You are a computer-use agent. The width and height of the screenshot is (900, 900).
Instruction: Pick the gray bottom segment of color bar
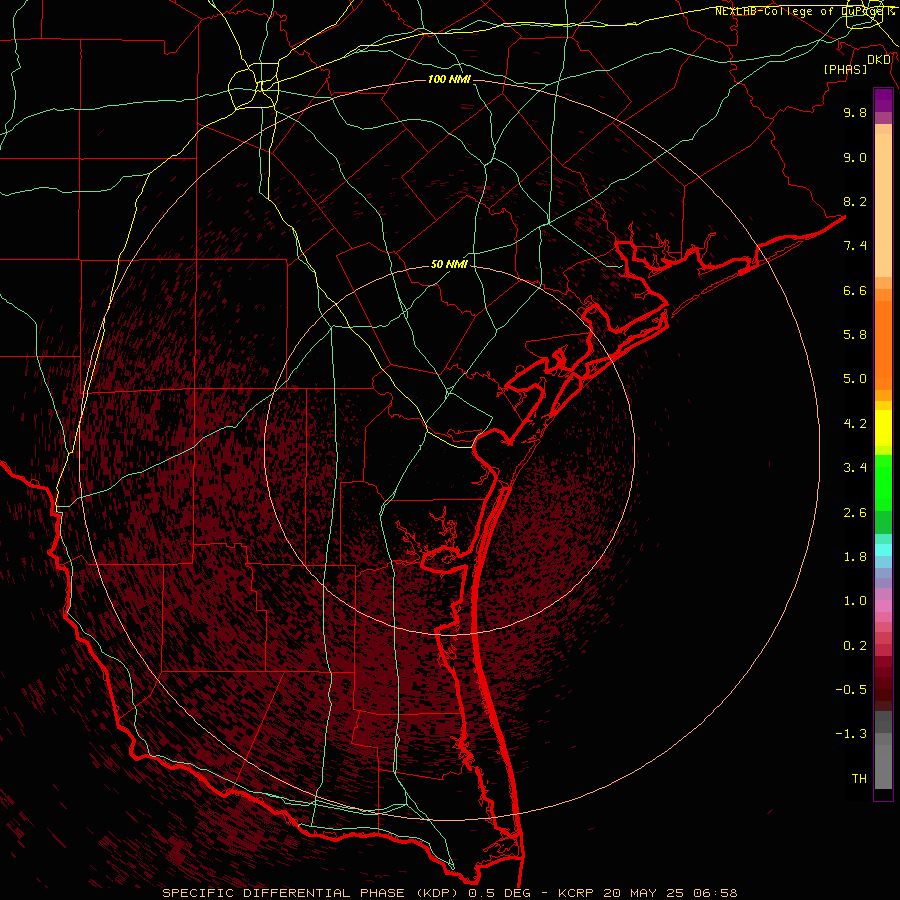pyautogui.click(x=883, y=766)
